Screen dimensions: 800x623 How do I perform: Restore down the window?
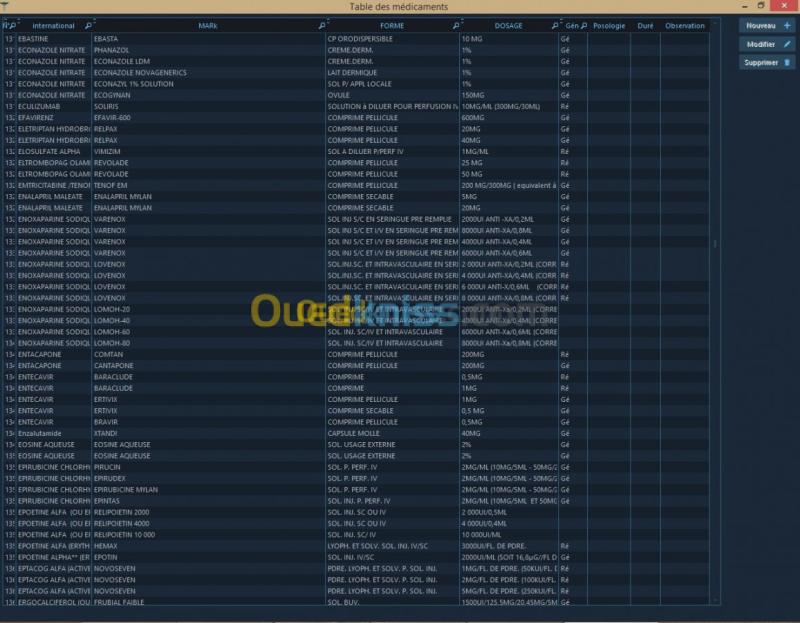(761, 6)
